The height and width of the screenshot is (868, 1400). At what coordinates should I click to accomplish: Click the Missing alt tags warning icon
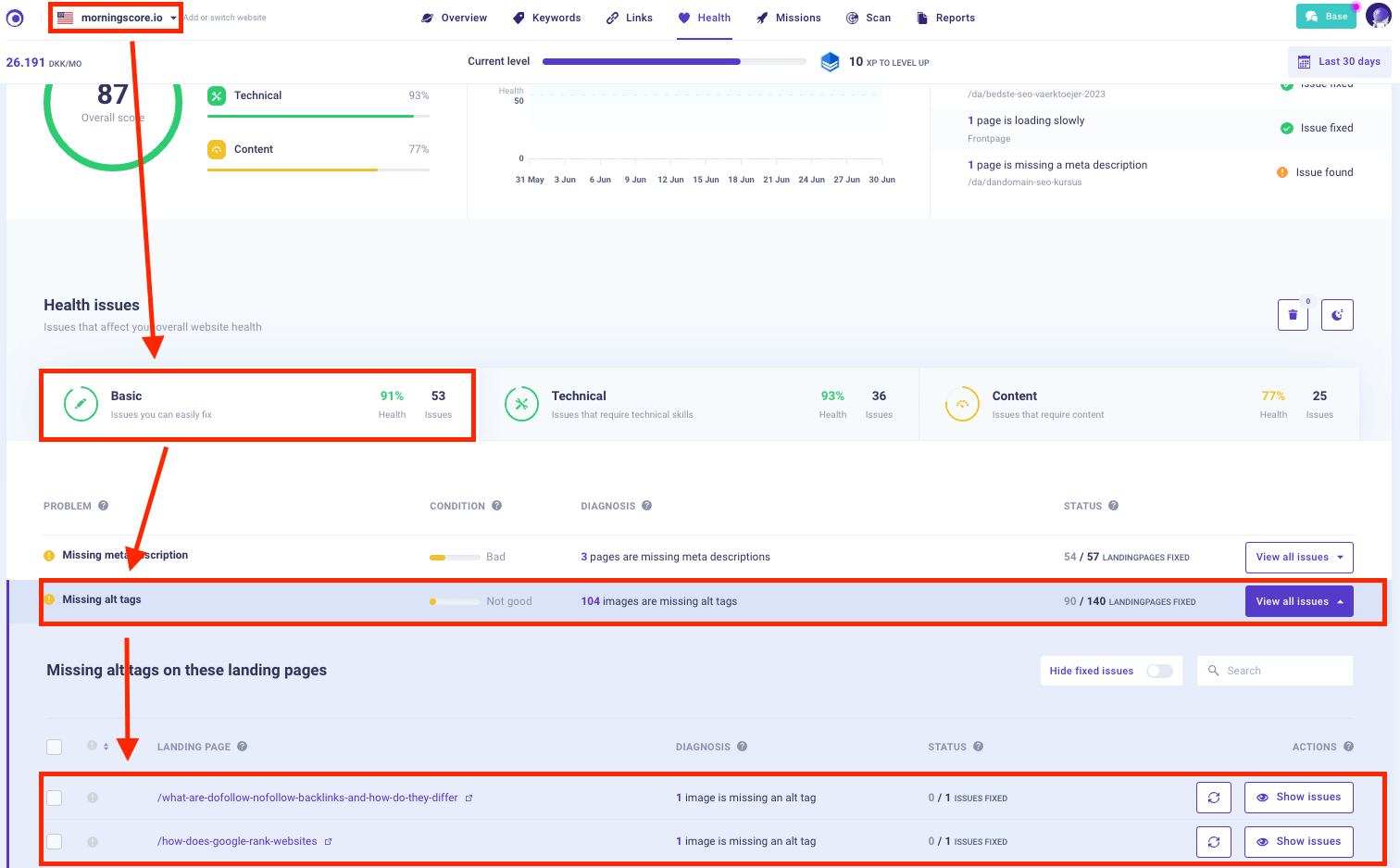tap(49, 599)
